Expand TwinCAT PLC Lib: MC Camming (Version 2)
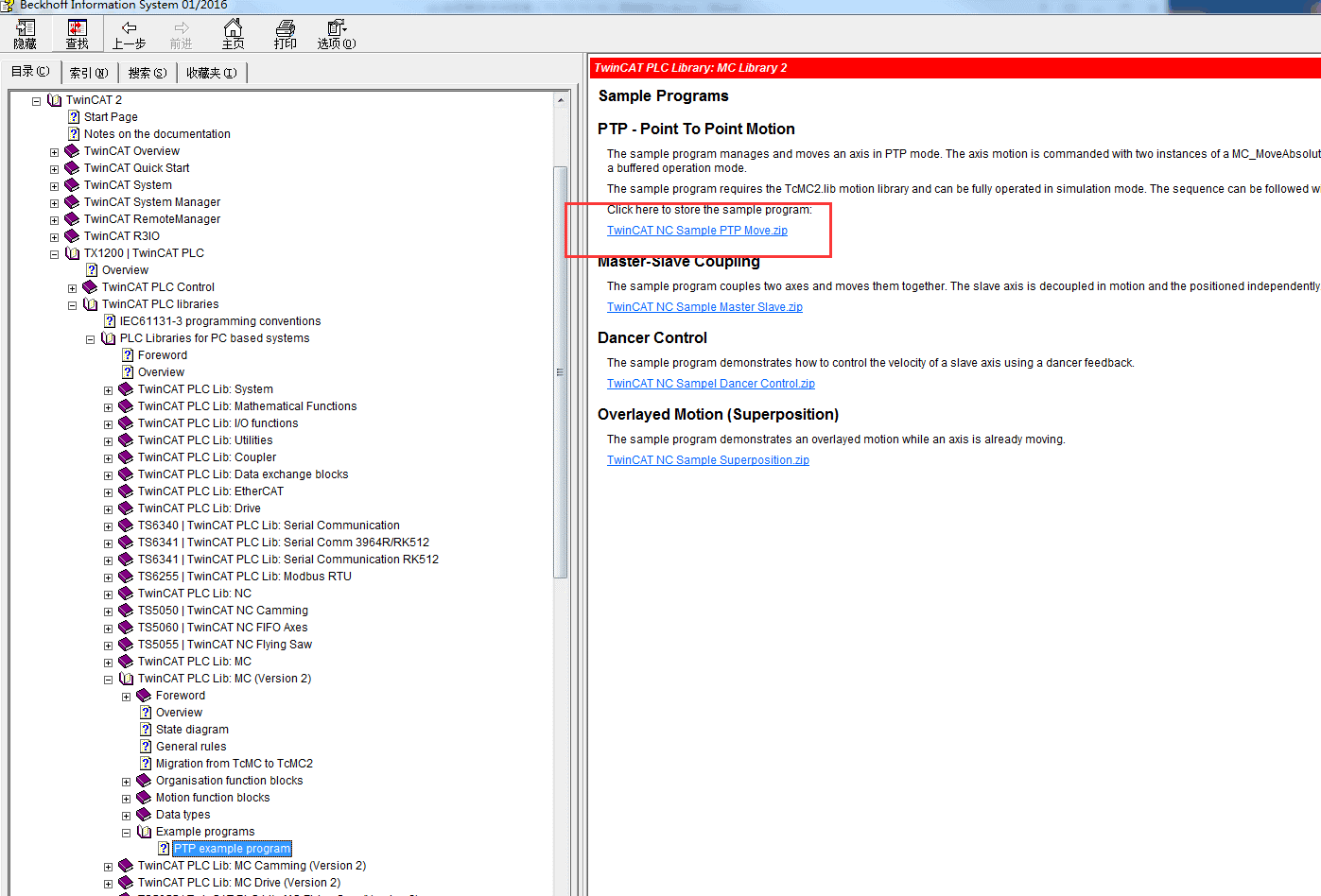The height and width of the screenshot is (896, 1321). coord(108,866)
